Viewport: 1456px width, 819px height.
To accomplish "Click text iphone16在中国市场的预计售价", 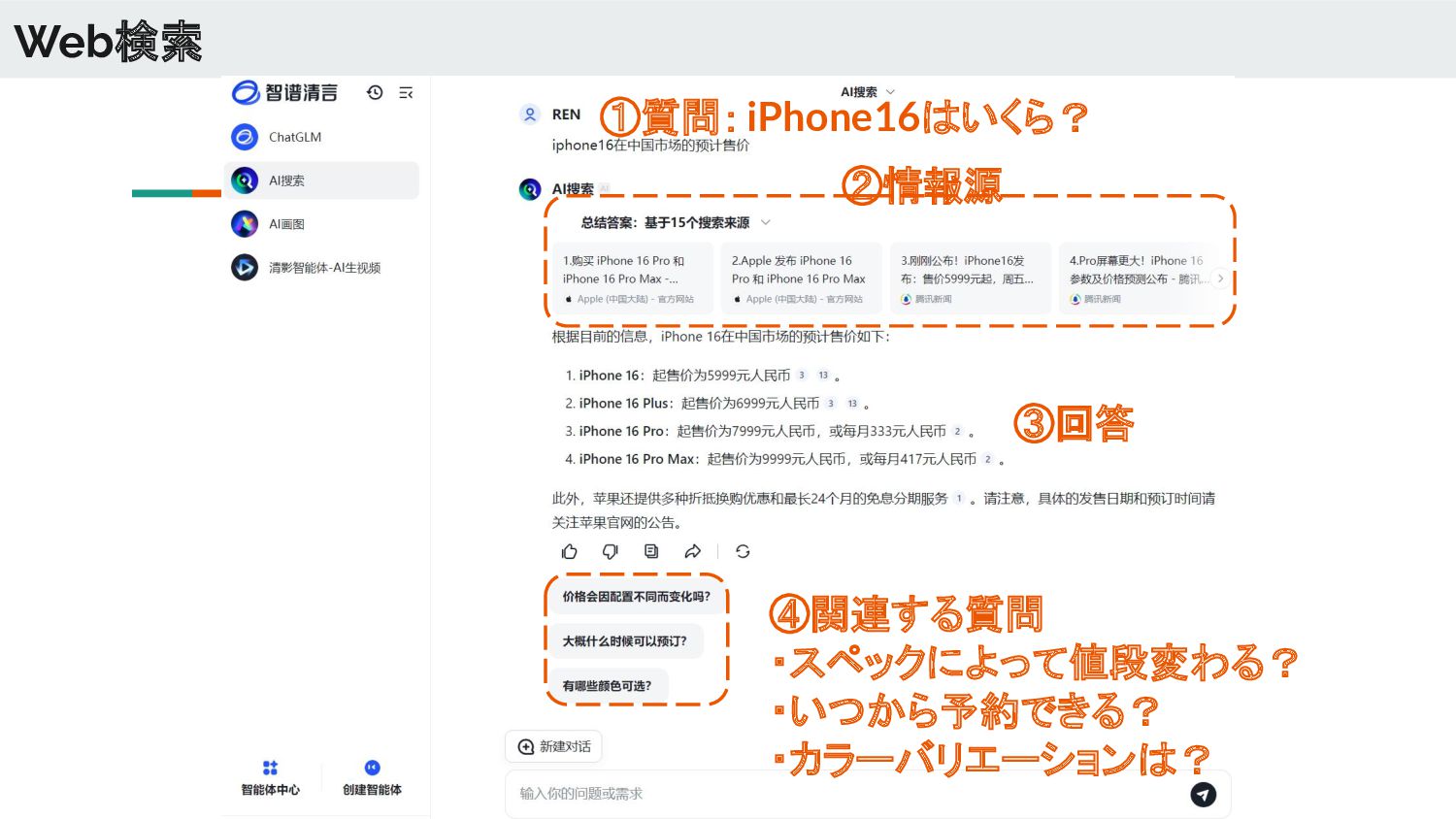I will tap(650, 146).
